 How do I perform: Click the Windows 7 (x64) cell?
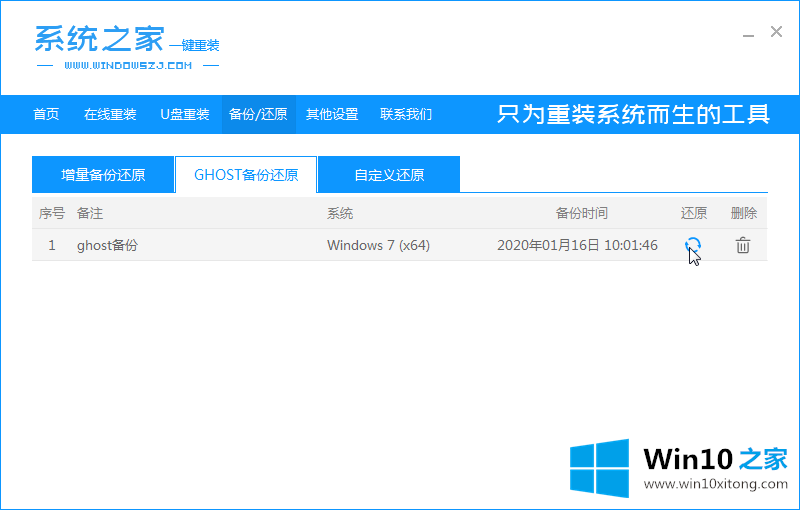379,245
